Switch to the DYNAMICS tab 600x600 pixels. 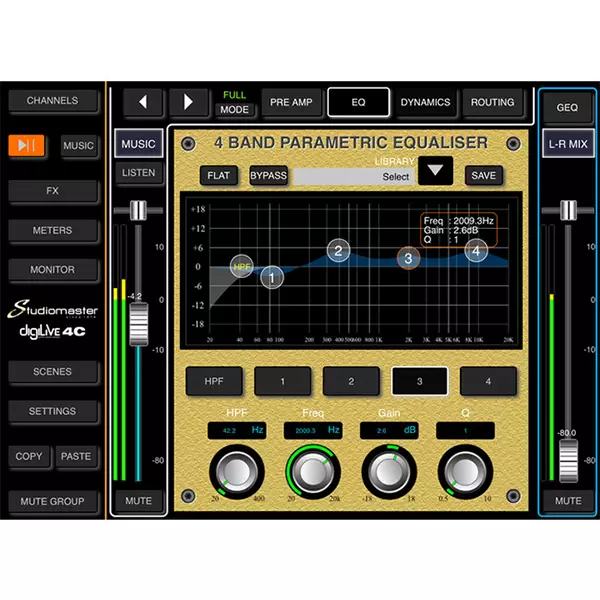[426, 102]
